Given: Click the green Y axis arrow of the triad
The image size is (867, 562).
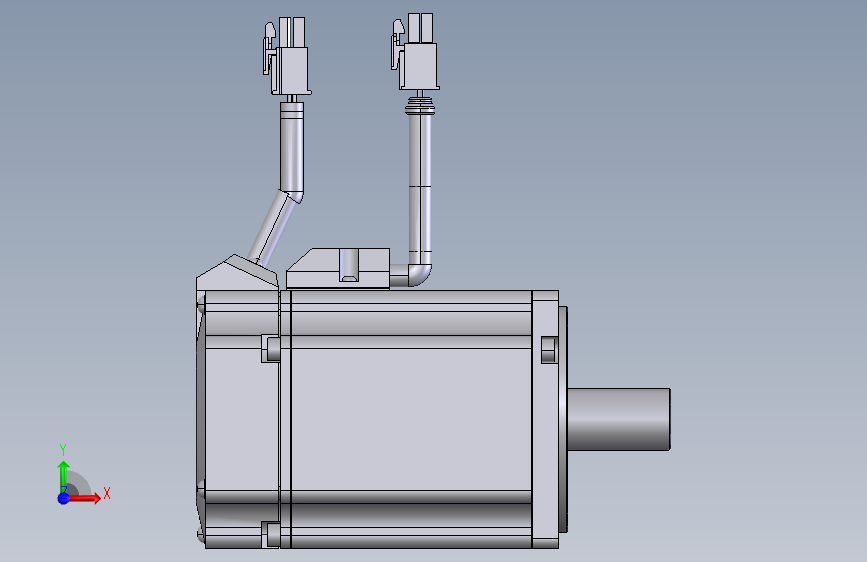Looking at the screenshot, I should pos(63,476).
